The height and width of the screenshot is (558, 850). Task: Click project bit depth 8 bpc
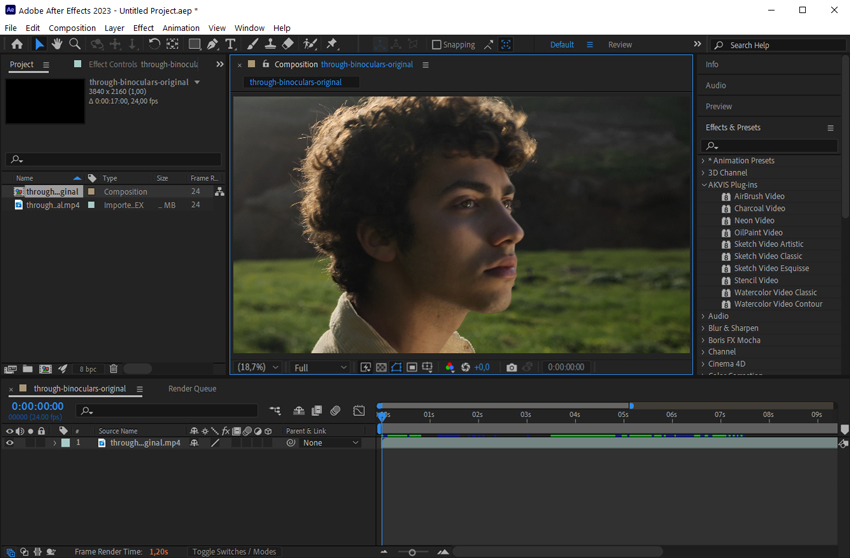tap(87, 369)
